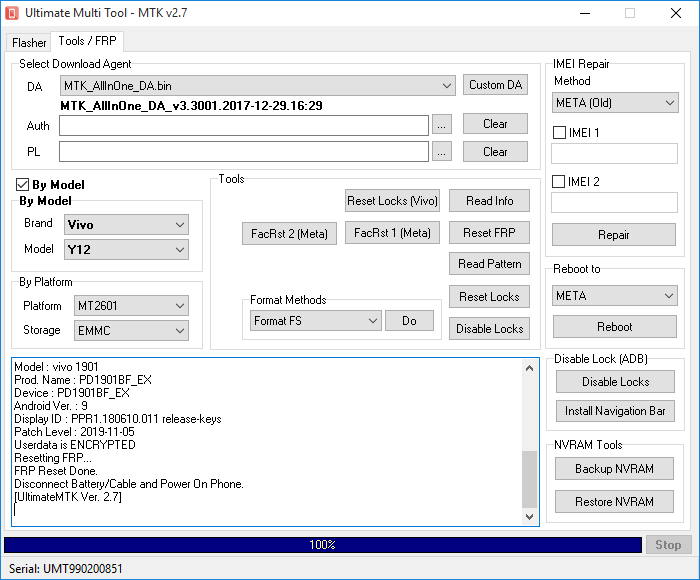Select the Tools / FRP tab
This screenshot has width=700, height=580.
[x=88, y=41]
